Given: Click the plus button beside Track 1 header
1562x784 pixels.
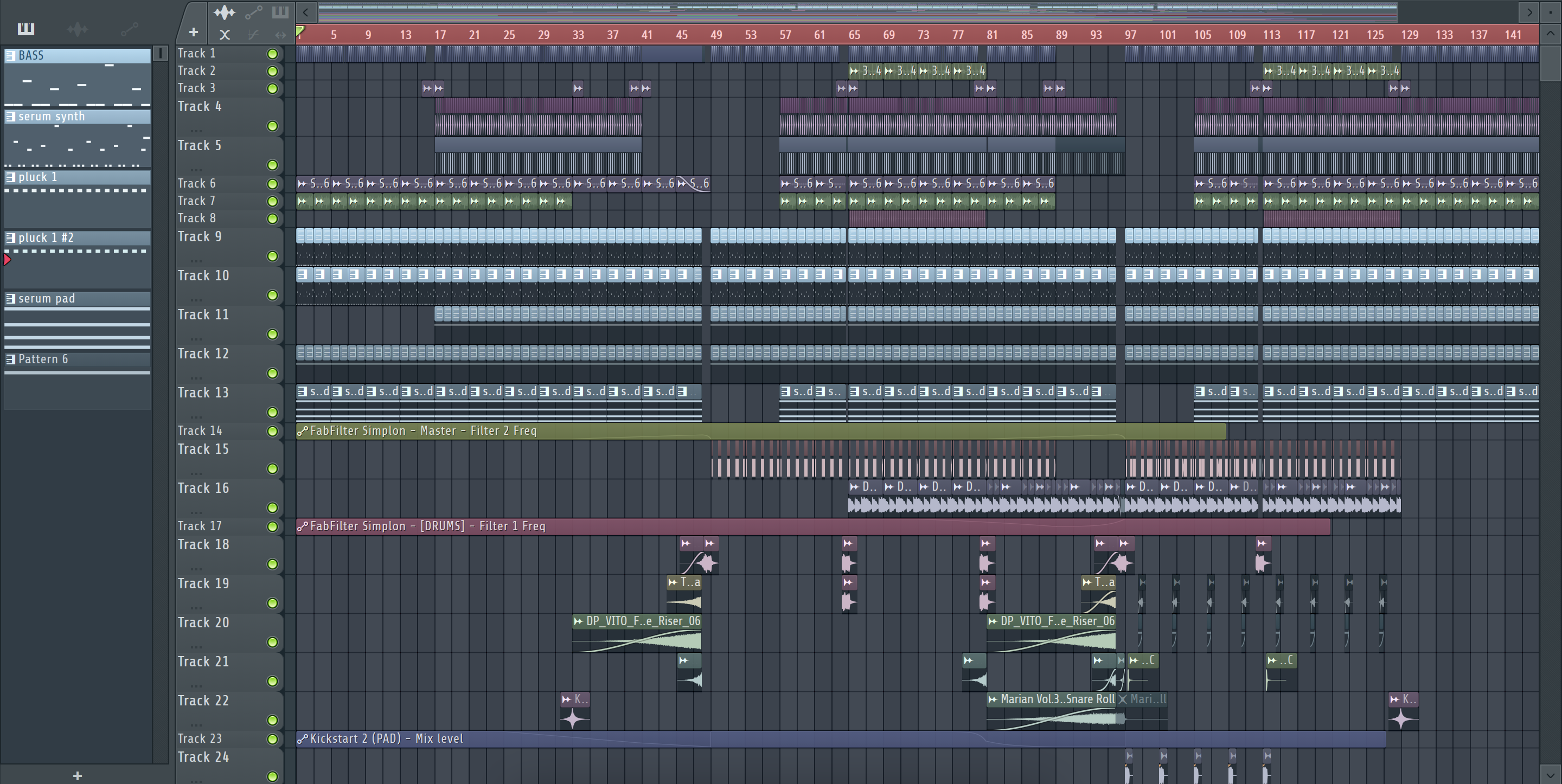Looking at the screenshot, I should [x=194, y=32].
